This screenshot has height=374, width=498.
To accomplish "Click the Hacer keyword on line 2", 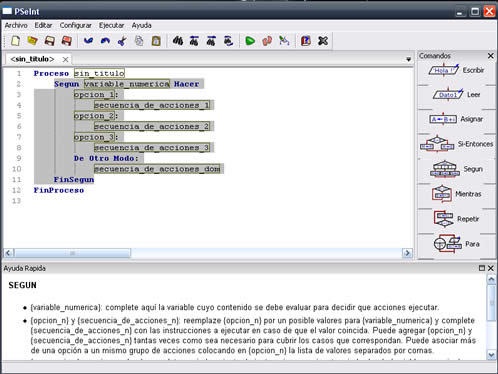I will (186, 84).
